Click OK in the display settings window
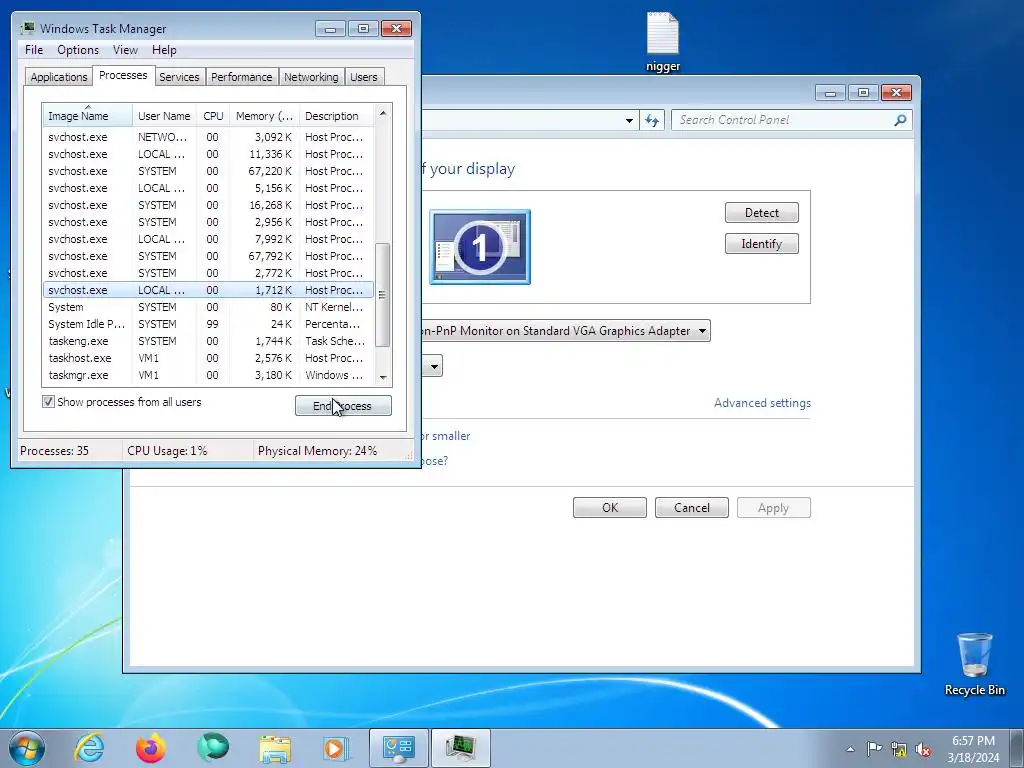1024x768 pixels. (x=610, y=508)
